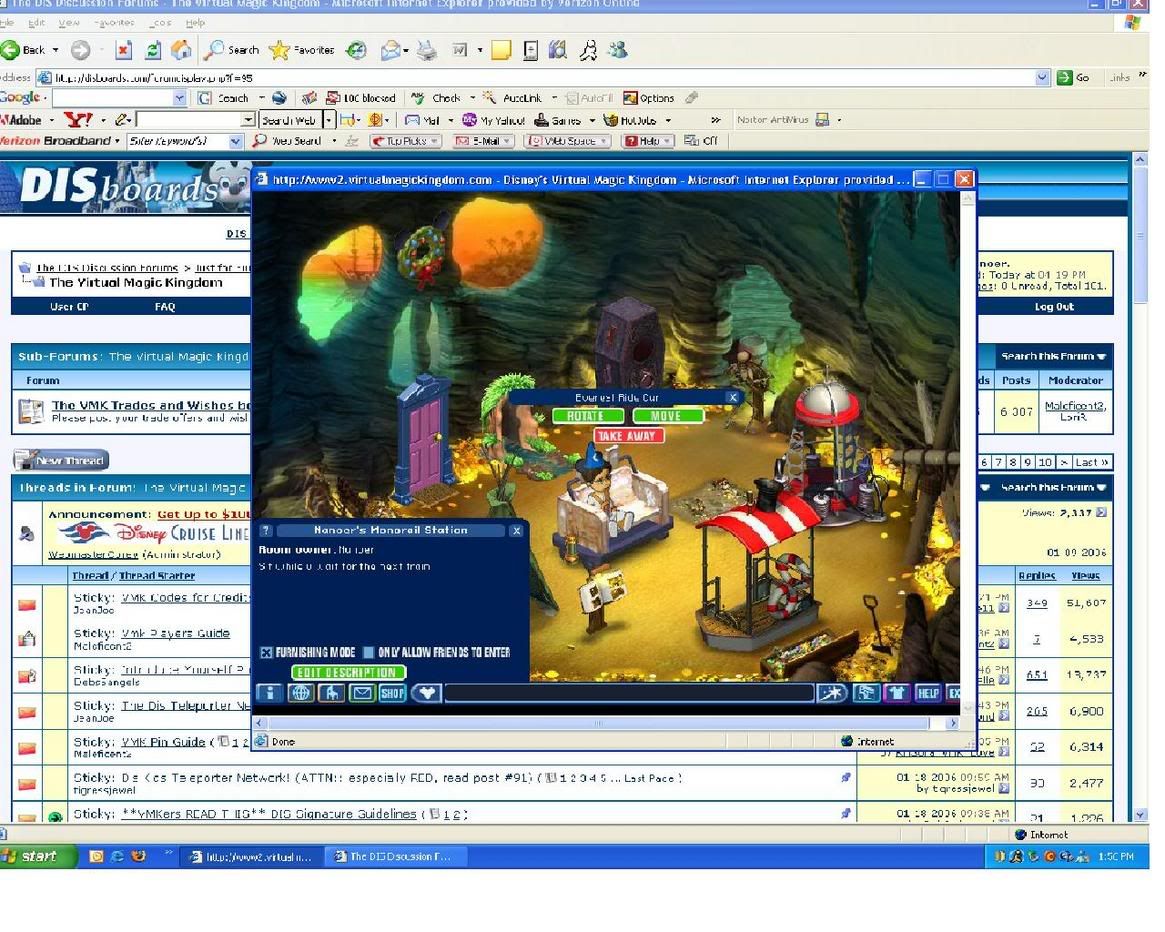Click the VMK magic wand icon
Viewport: 1165px width, 932px height.
click(x=832, y=693)
